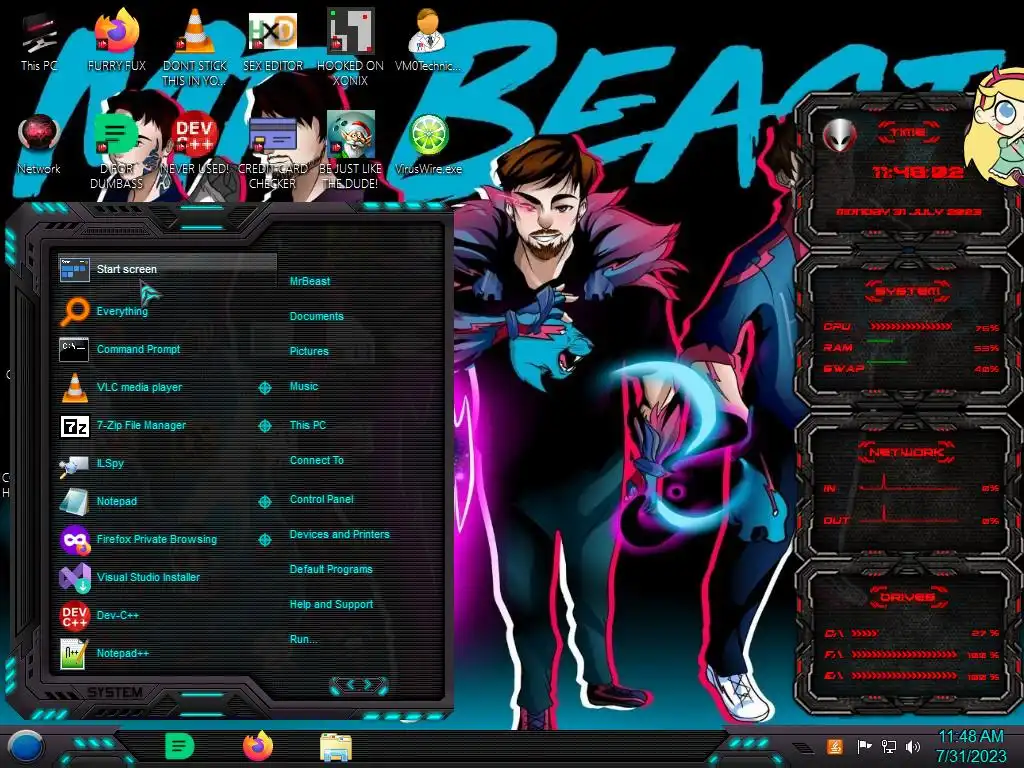1024x768 pixels.
Task: Open the This PC desktop icon
Action: pos(39,40)
